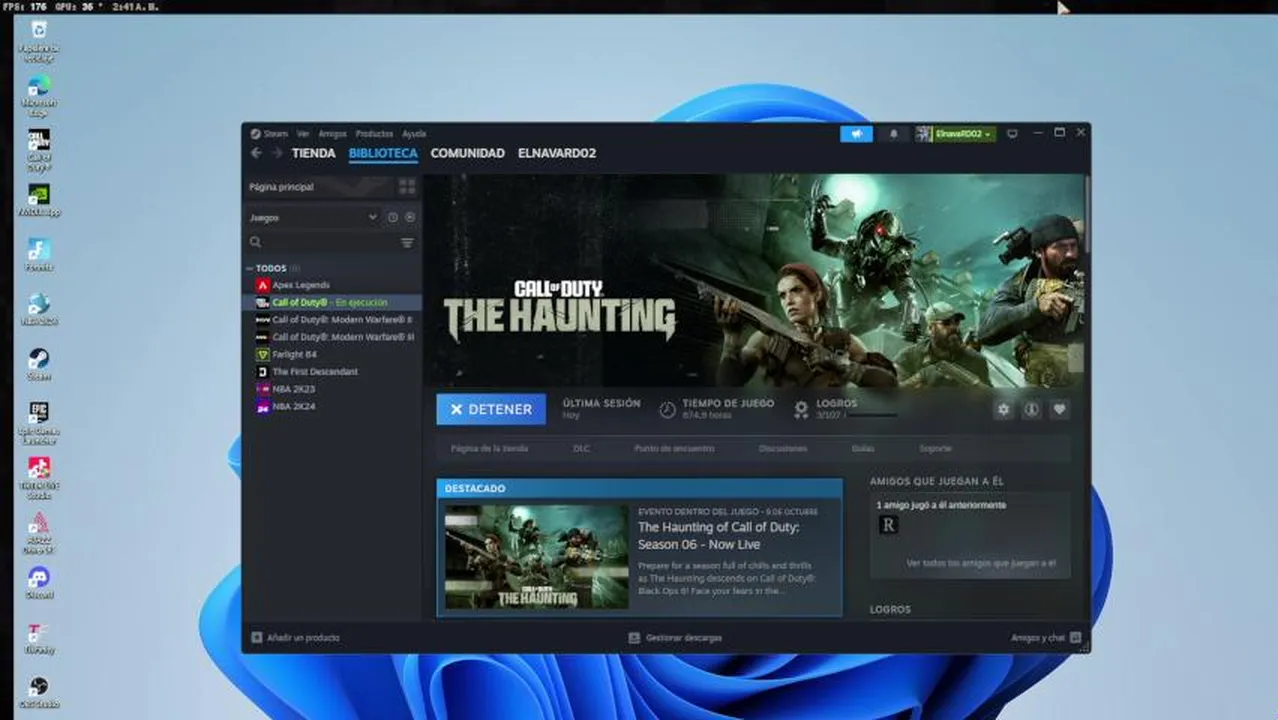Switch to the BIBLIOTECA tab
Viewport: 1278px width, 720px height.
(383, 153)
